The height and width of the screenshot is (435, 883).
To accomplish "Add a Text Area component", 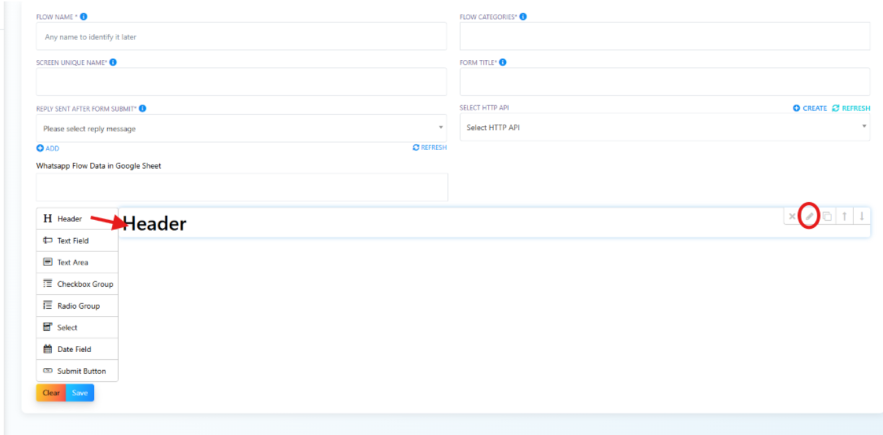I will click(x=77, y=262).
